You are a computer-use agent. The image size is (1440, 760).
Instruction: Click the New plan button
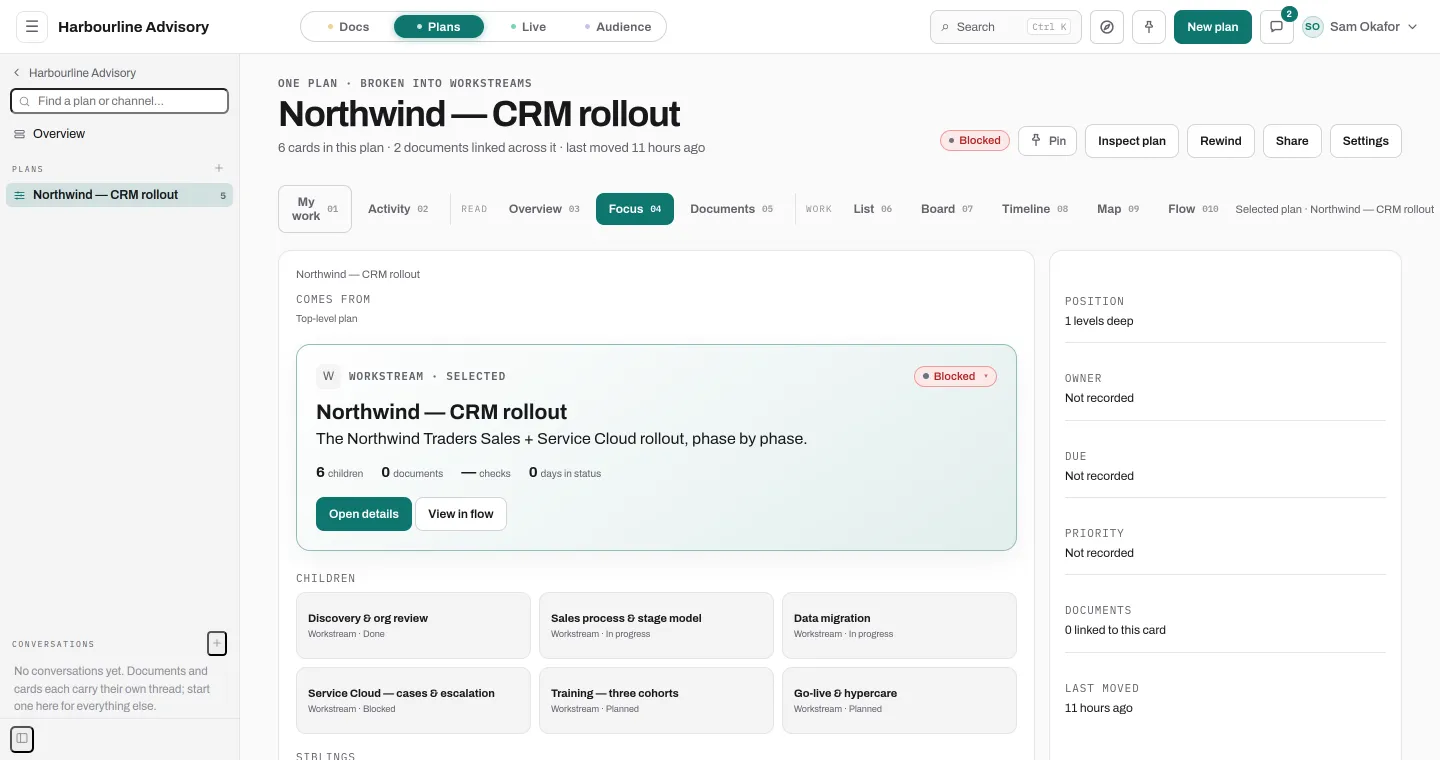coord(1213,27)
